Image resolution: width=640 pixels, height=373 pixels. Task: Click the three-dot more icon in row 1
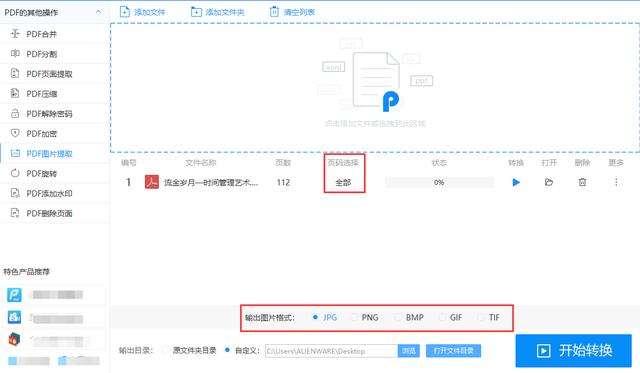[x=616, y=182]
